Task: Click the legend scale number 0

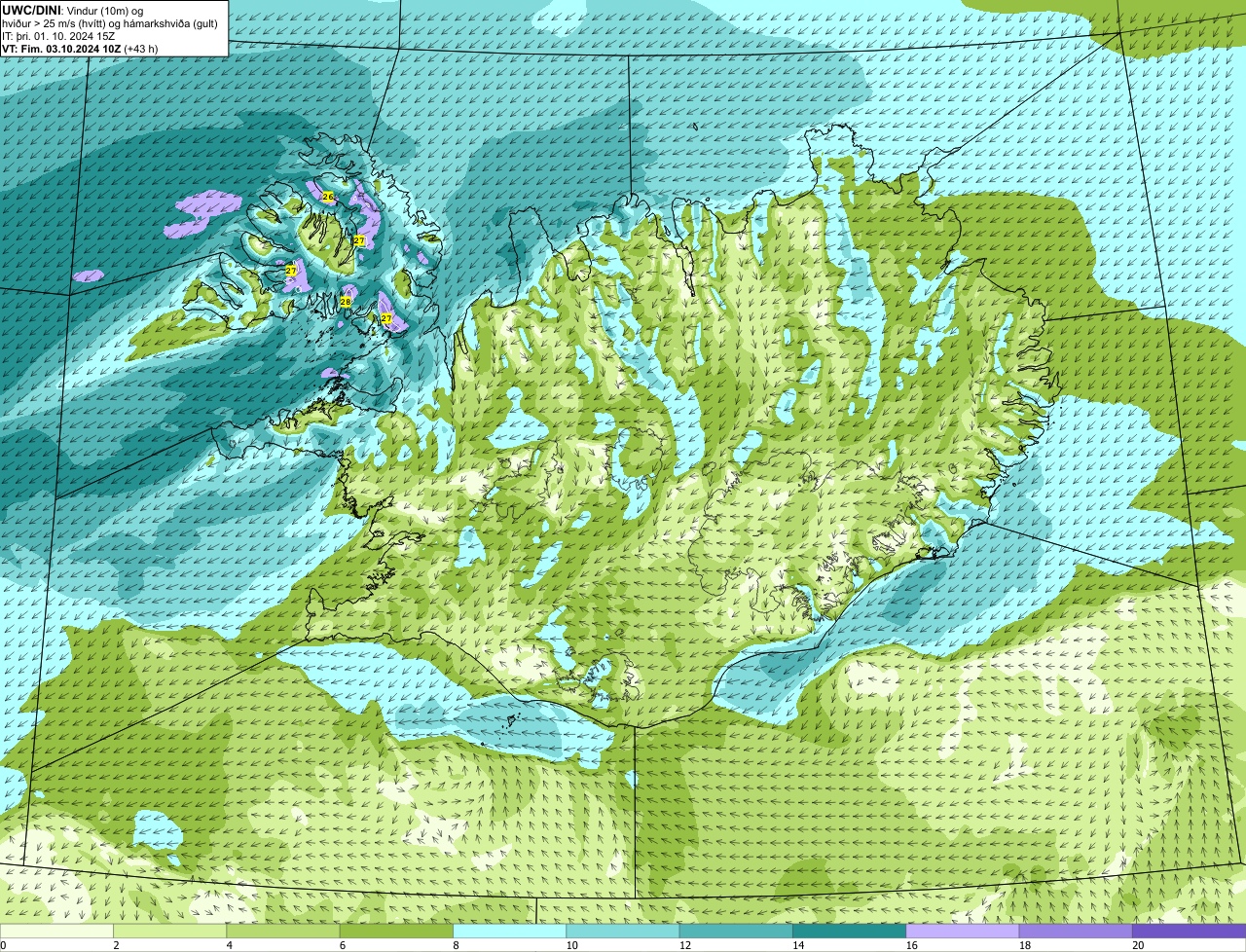Action: (3, 945)
